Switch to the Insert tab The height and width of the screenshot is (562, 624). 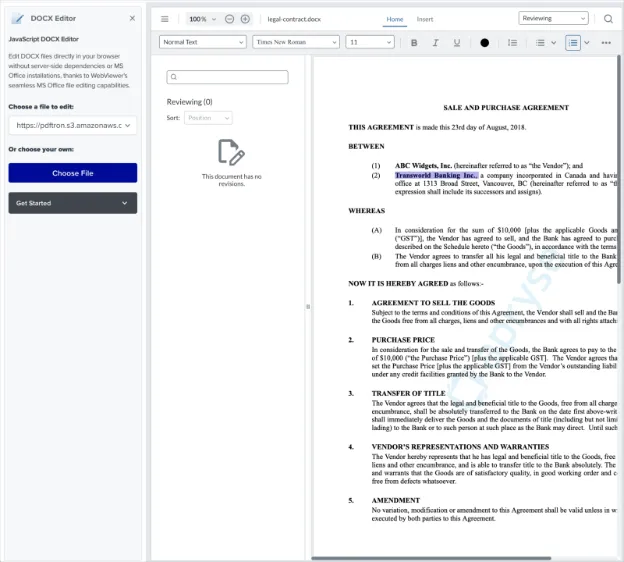point(425,19)
